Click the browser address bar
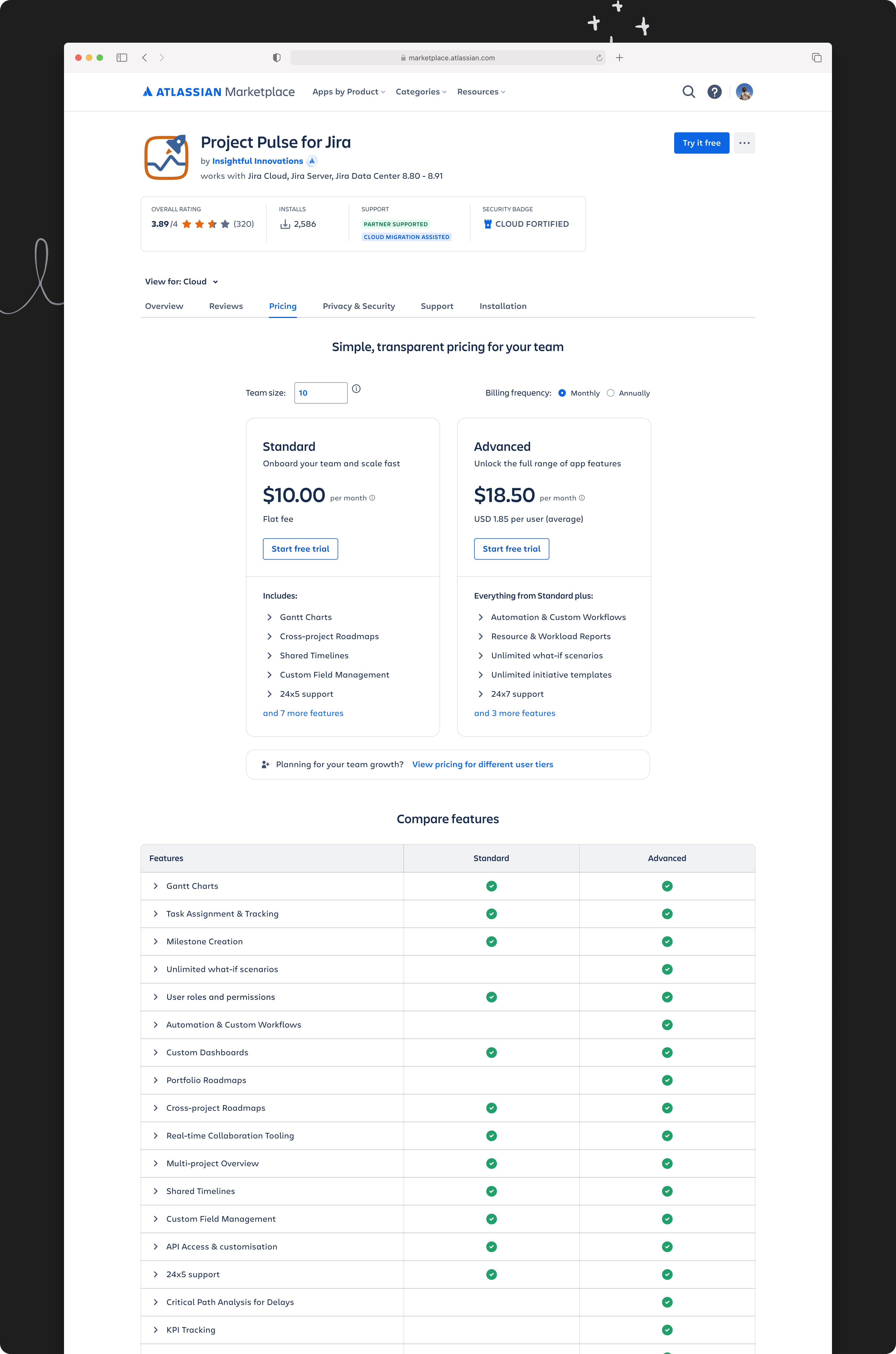Viewport: 896px width, 1354px height. pos(449,58)
